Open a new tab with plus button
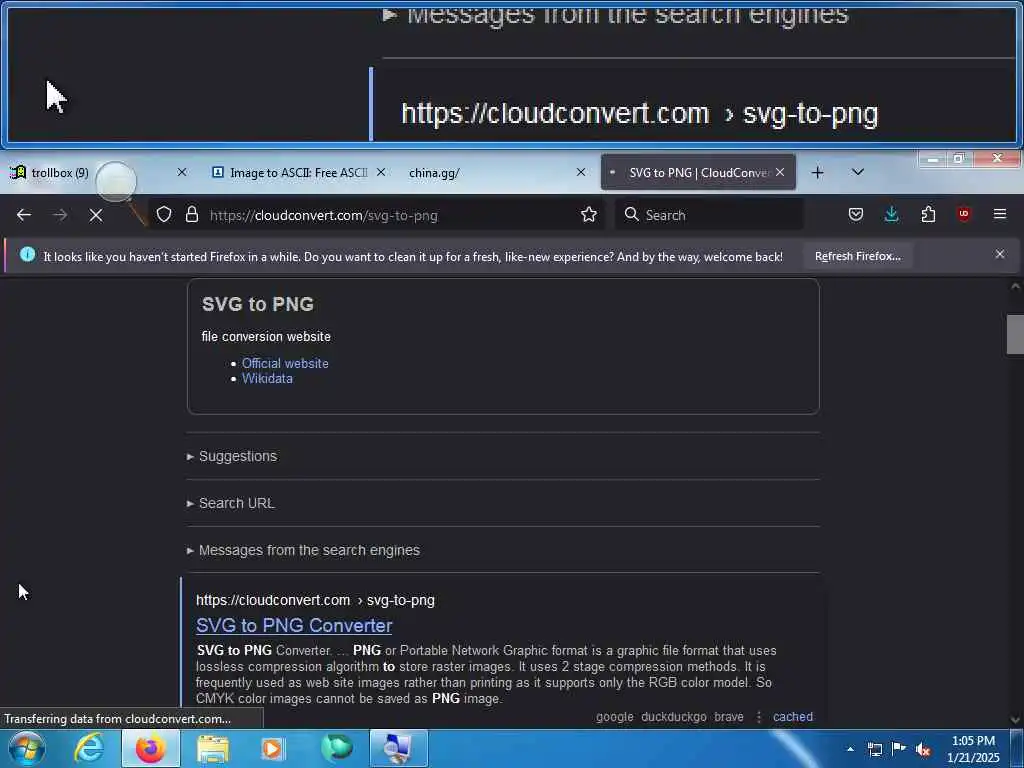 pos(818,172)
